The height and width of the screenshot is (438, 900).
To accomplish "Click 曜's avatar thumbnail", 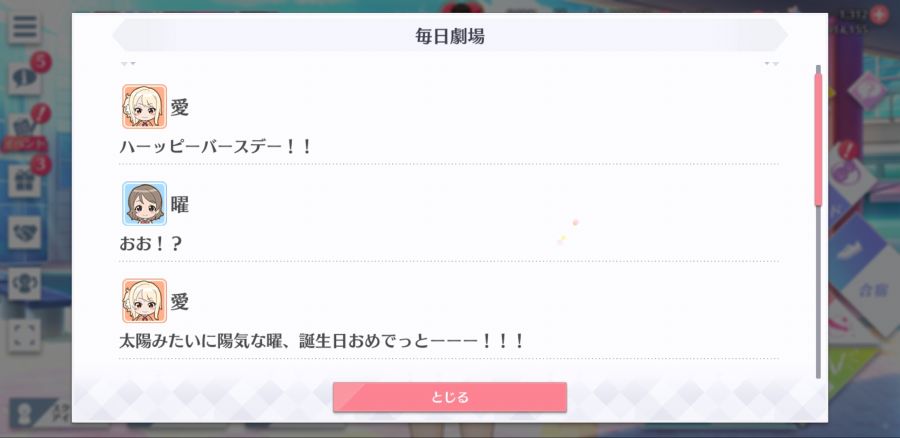I will 144,204.
